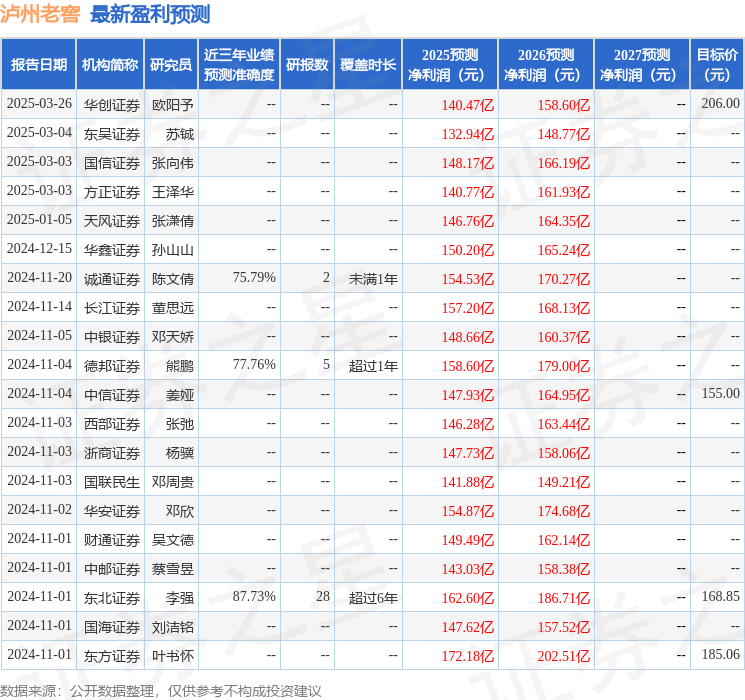Screen dimensions: 745x700
Task: Select analyst name 张向伟
Action: pyautogui.click(x=172, y=163)
